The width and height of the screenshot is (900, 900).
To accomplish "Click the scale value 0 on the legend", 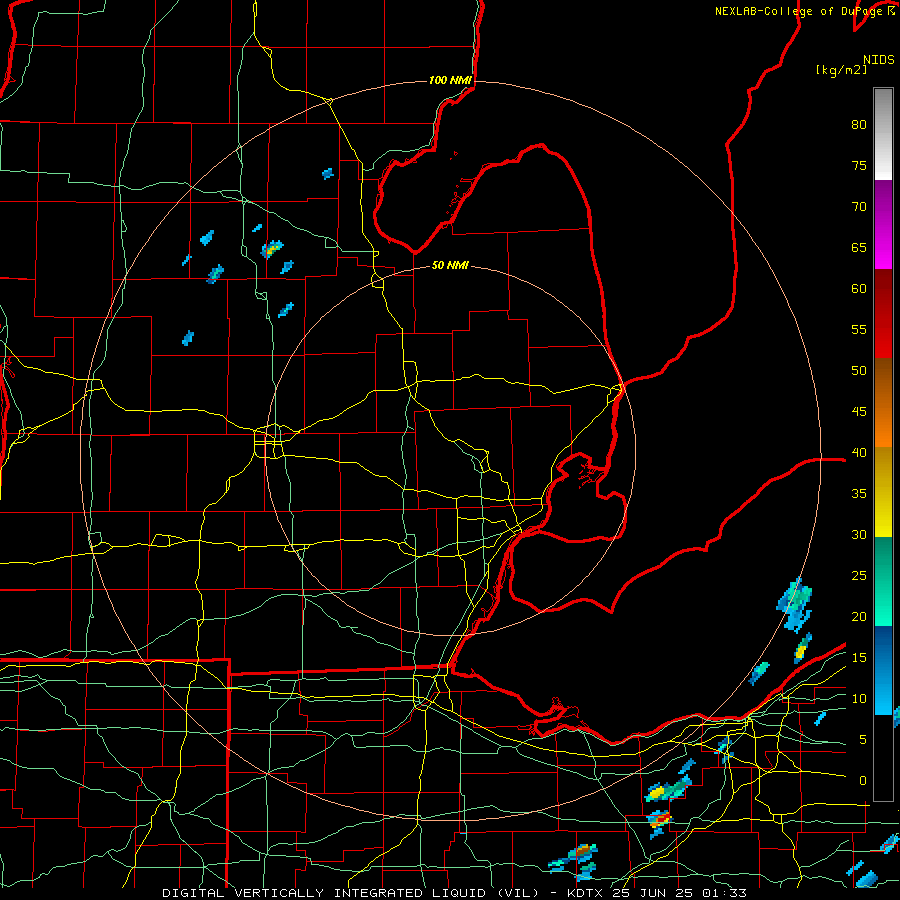I will point(863,781).
